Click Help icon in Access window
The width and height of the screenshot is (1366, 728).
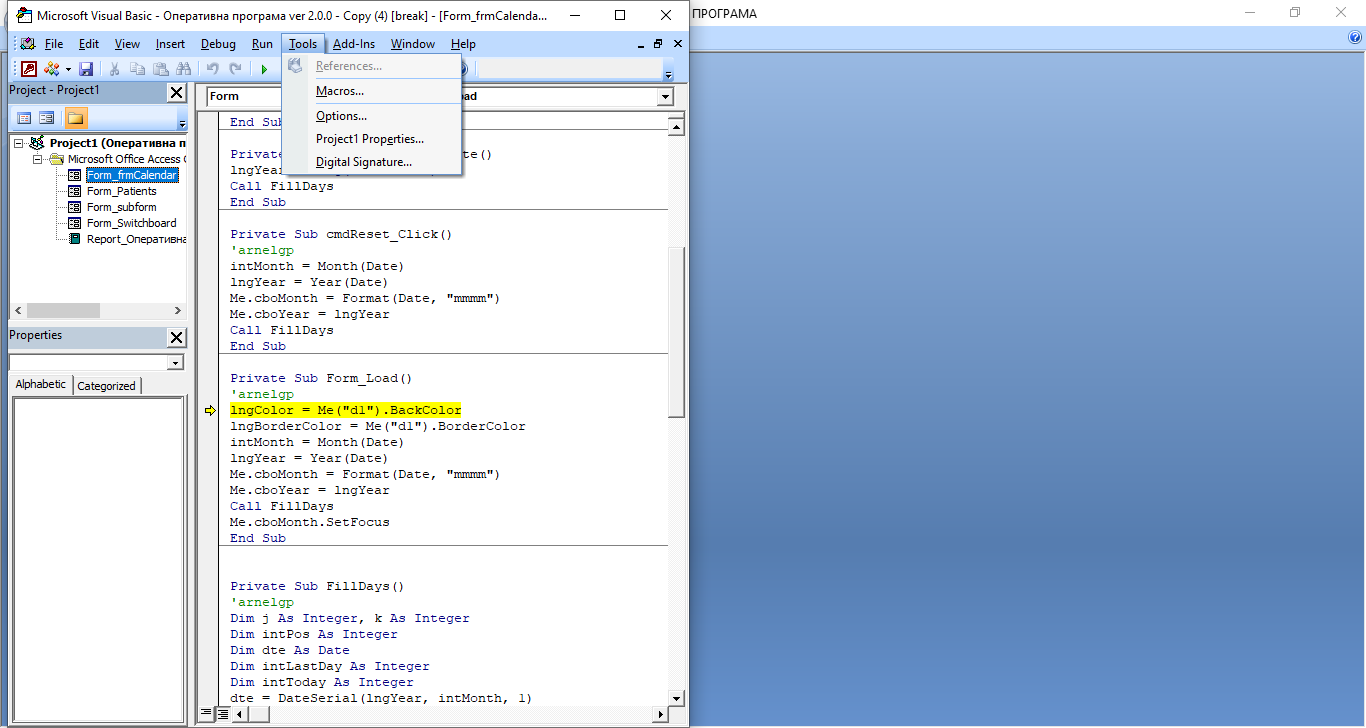pos(1356,37)
